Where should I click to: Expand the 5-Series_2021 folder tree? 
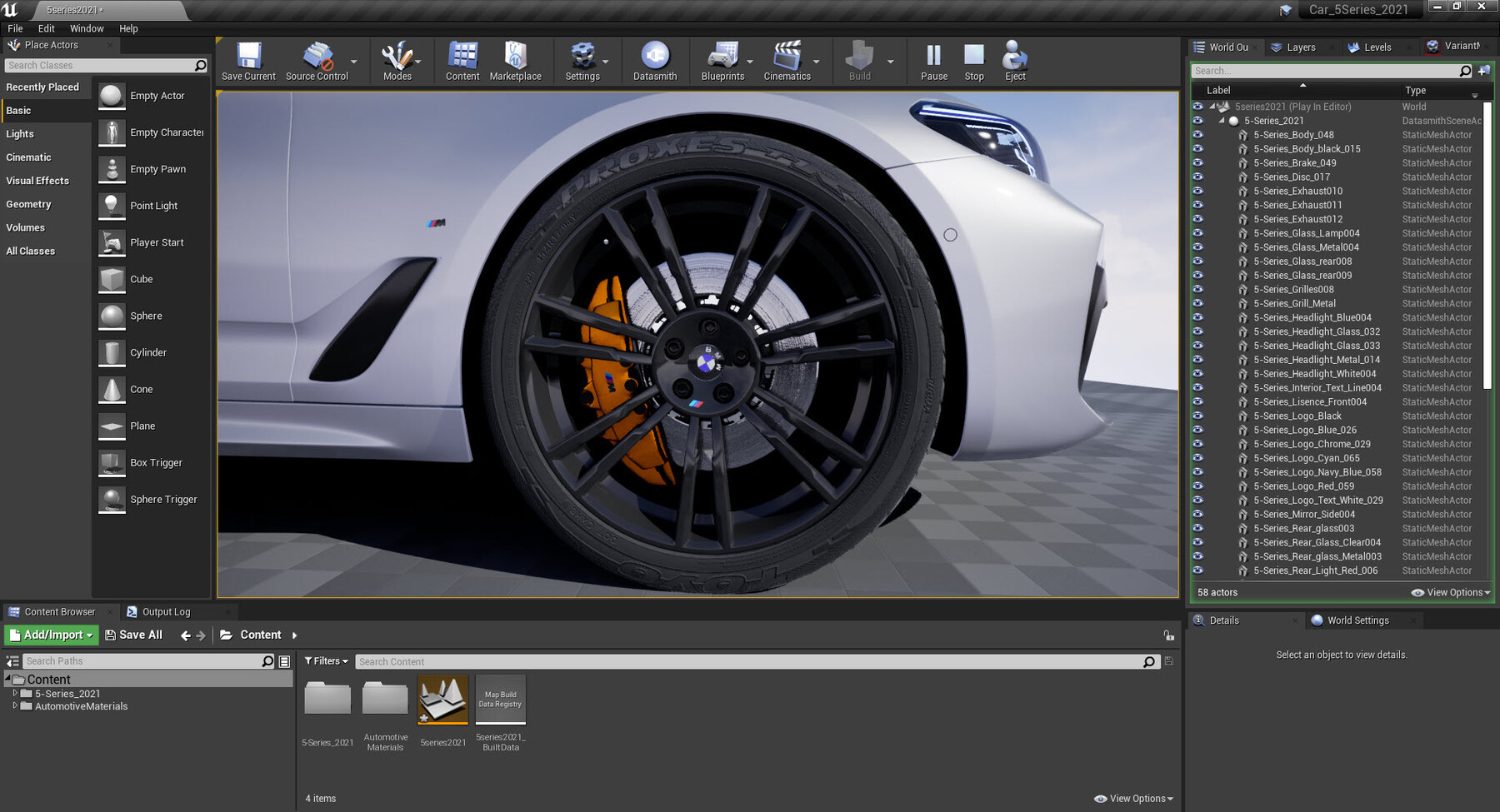(x=15, y=693)
